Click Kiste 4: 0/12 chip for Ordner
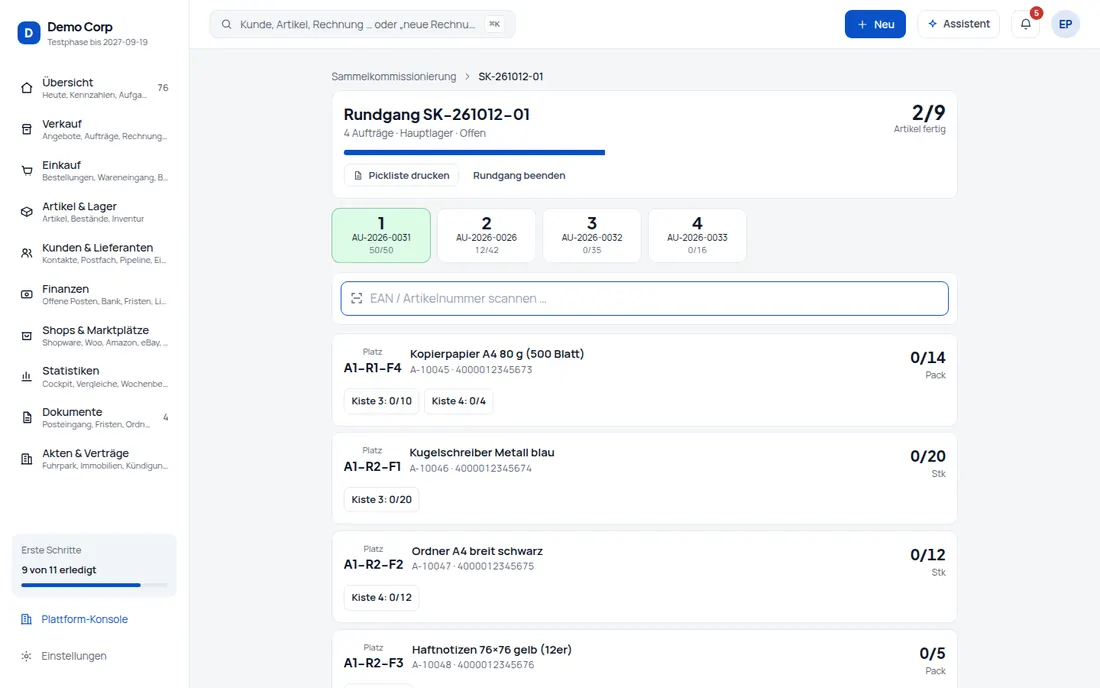This screenshot has width=1100, height=688. tap(381, 598)
